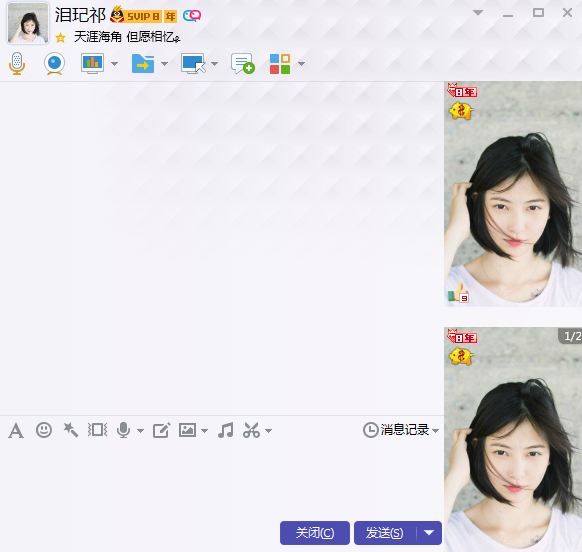Expand the screenshot scissors dropdown arrow
This screenshot has height=552, width=582.
[269, 431]
